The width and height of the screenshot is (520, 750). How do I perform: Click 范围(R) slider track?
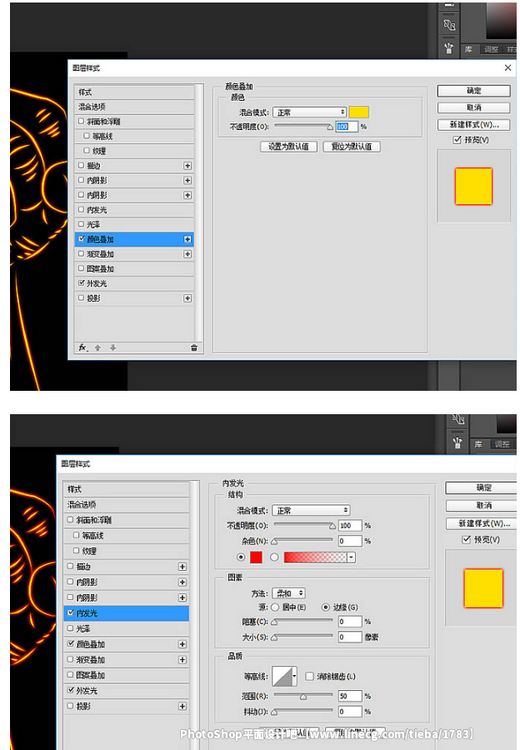(303, 696)
